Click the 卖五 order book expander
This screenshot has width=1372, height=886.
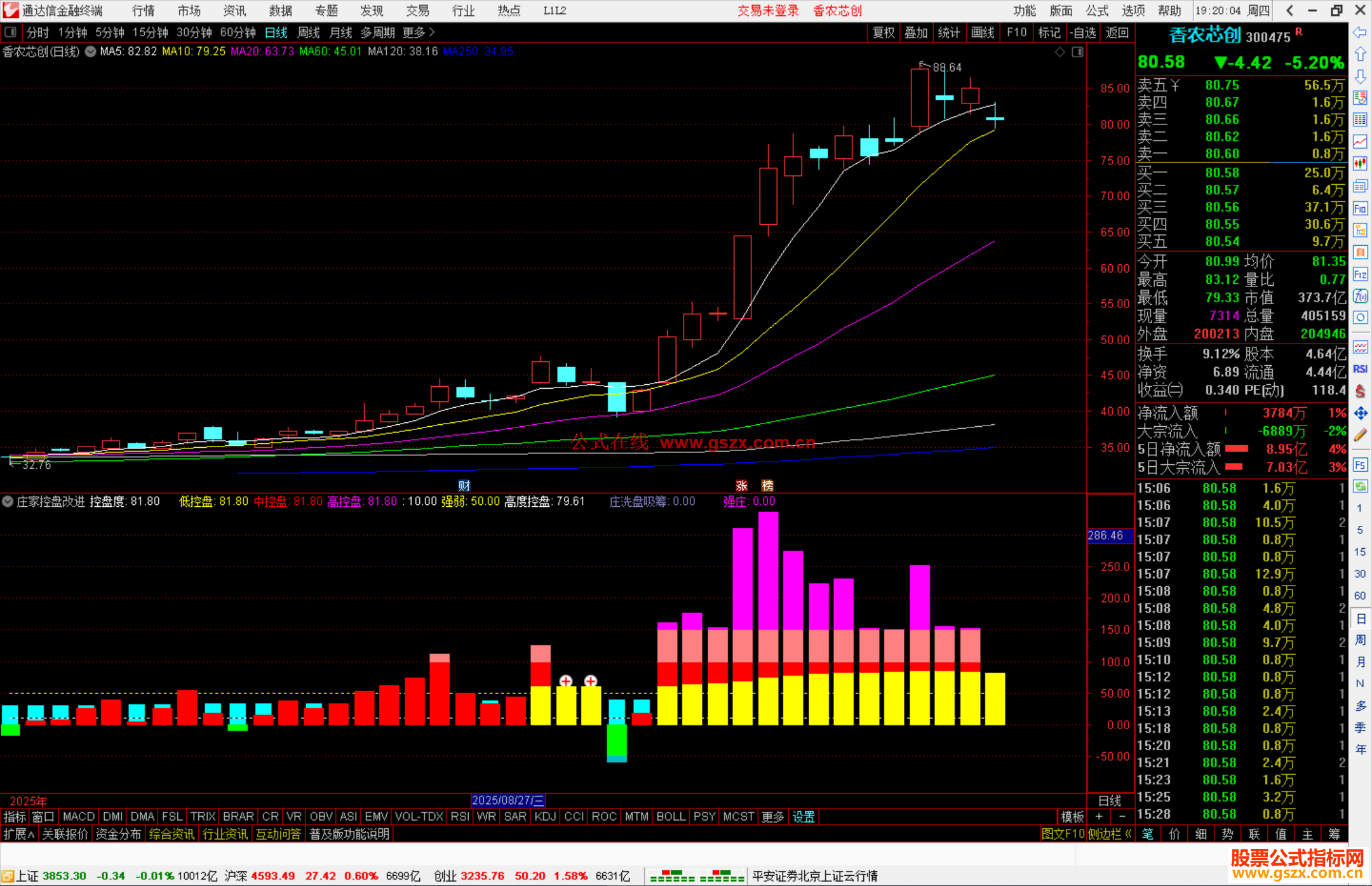click(x=1175, y=85)
